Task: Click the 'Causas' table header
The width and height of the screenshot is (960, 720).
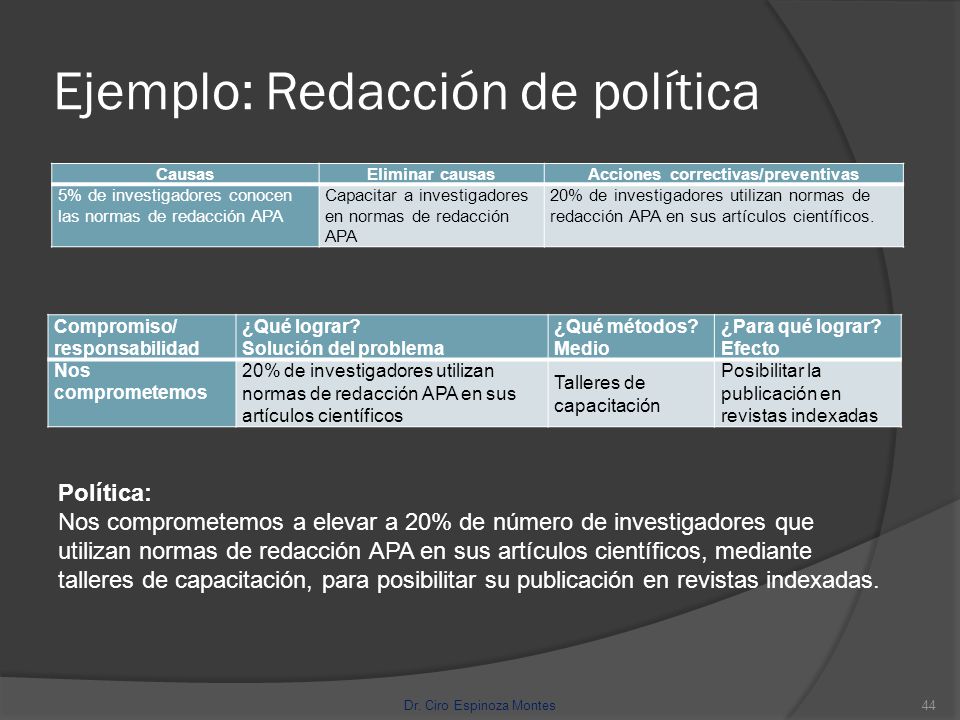Action: [185, 174]
